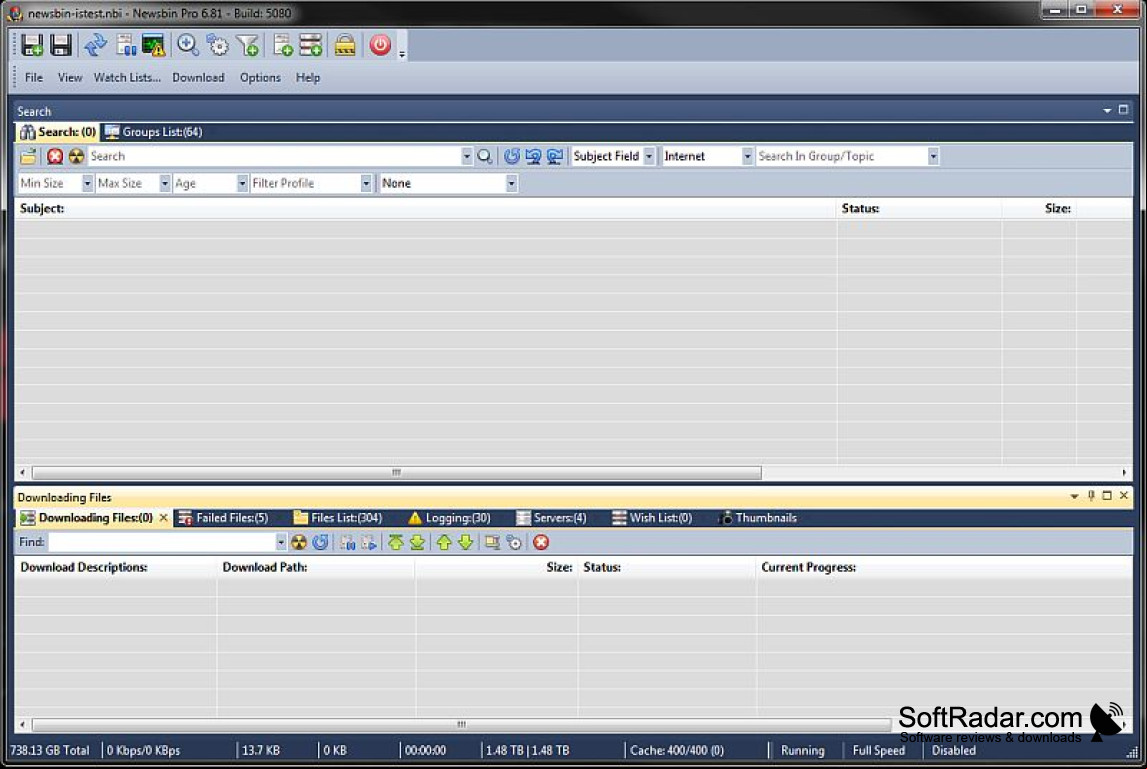Screen dimensions: 1147x769
Task: Click the blue refresh icon in download toolbar
Action: click(x=320, y=542)
